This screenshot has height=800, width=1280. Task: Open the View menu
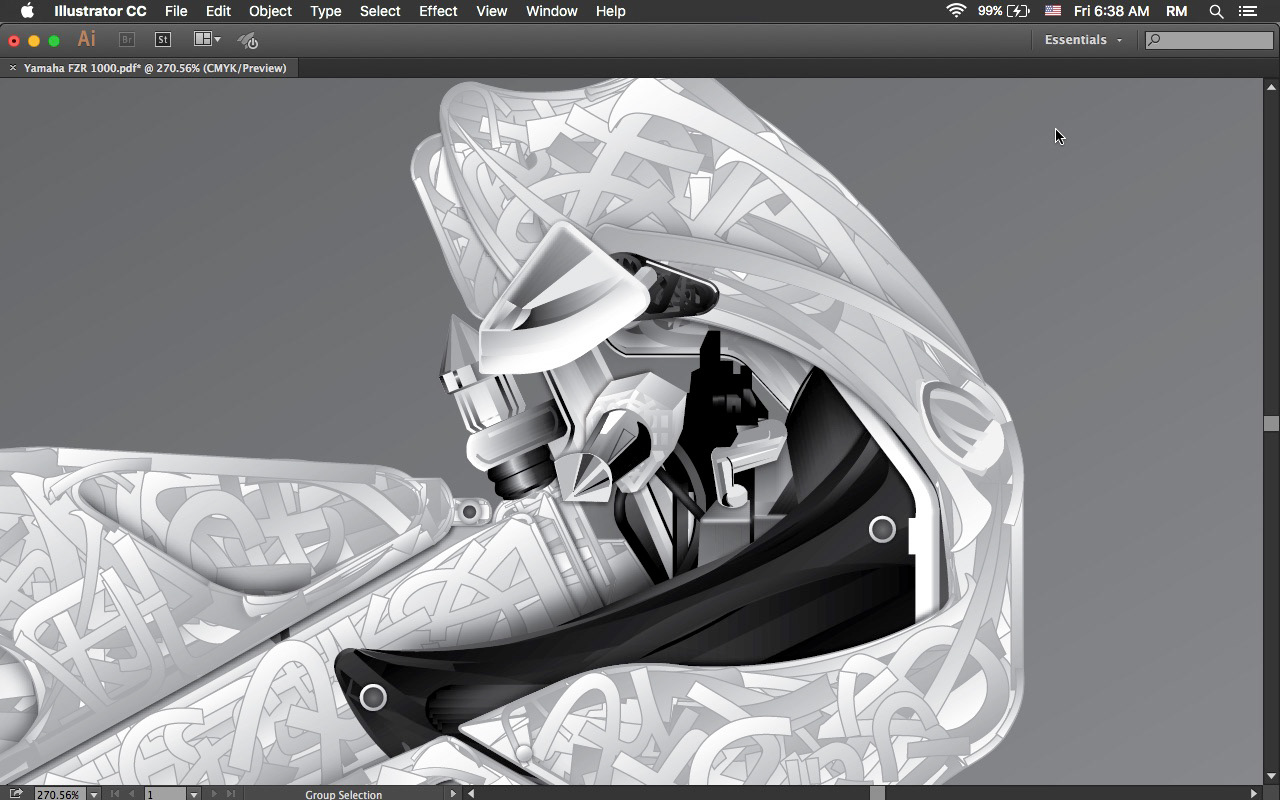click(491, 11)
